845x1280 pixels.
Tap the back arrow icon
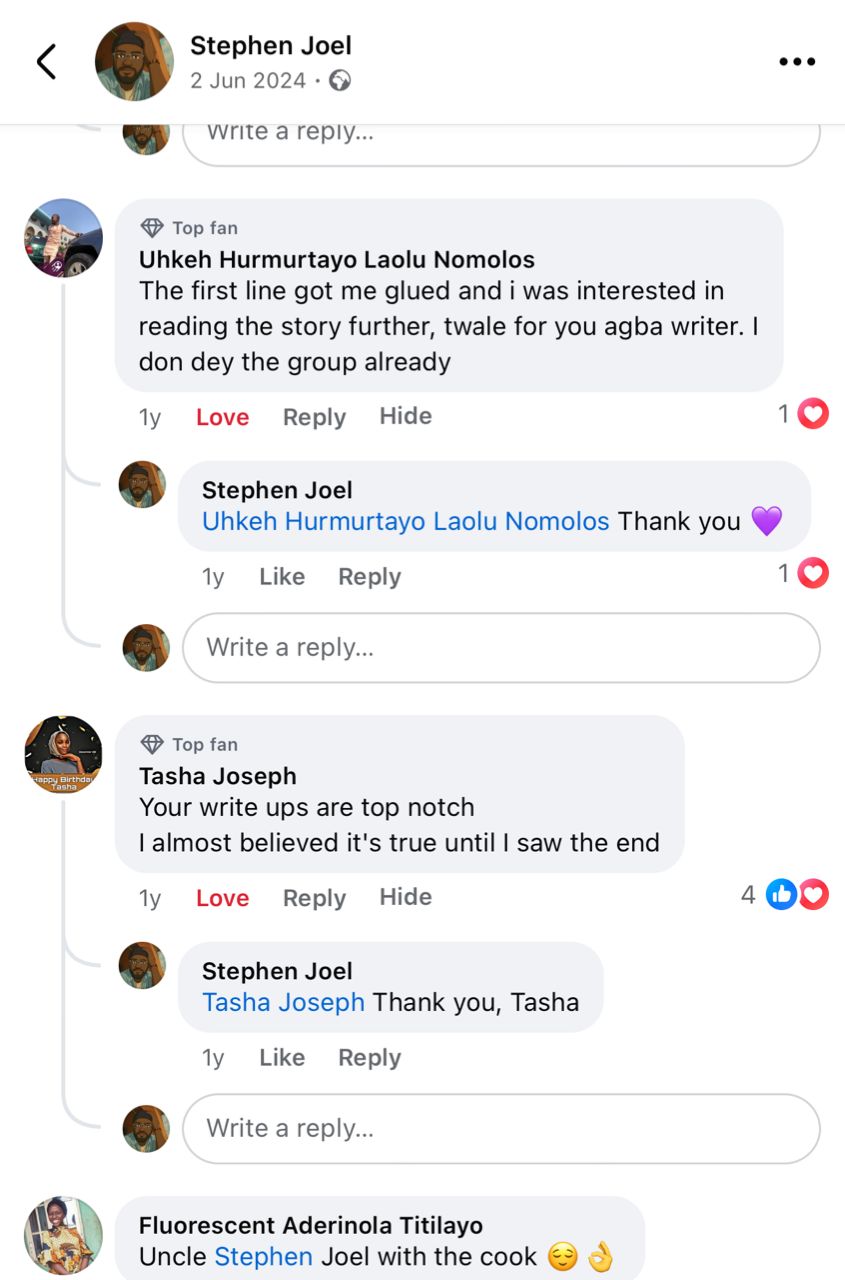46,62
